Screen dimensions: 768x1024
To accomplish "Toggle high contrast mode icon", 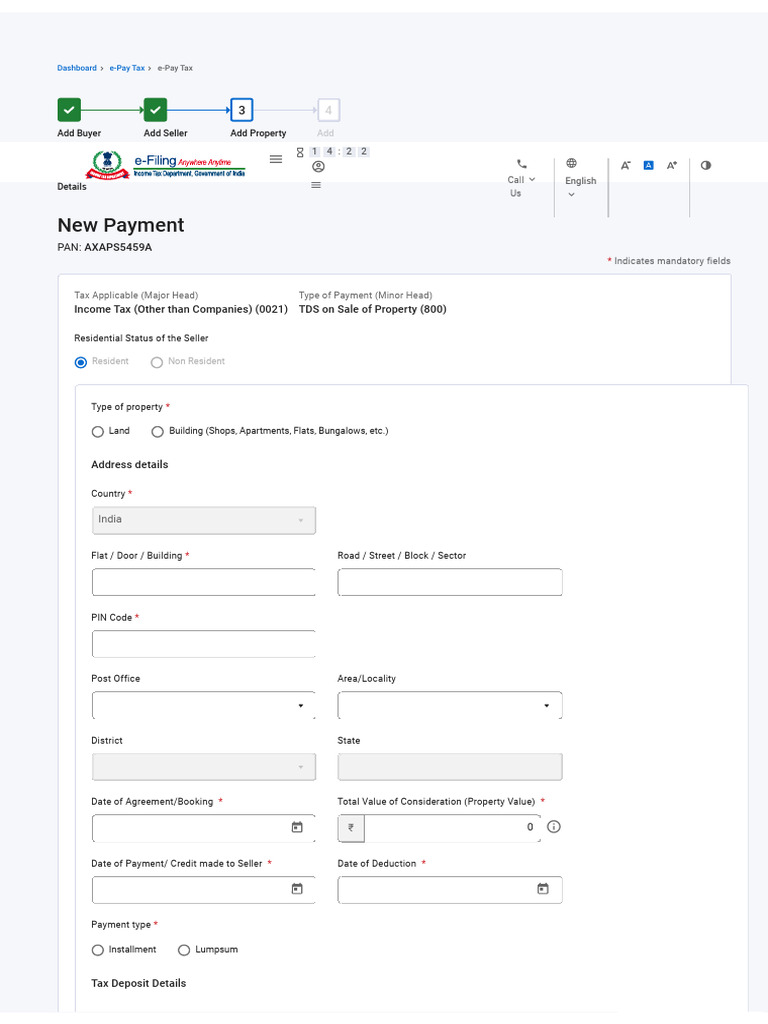I will pyautogui.click(x=706, y=165).
